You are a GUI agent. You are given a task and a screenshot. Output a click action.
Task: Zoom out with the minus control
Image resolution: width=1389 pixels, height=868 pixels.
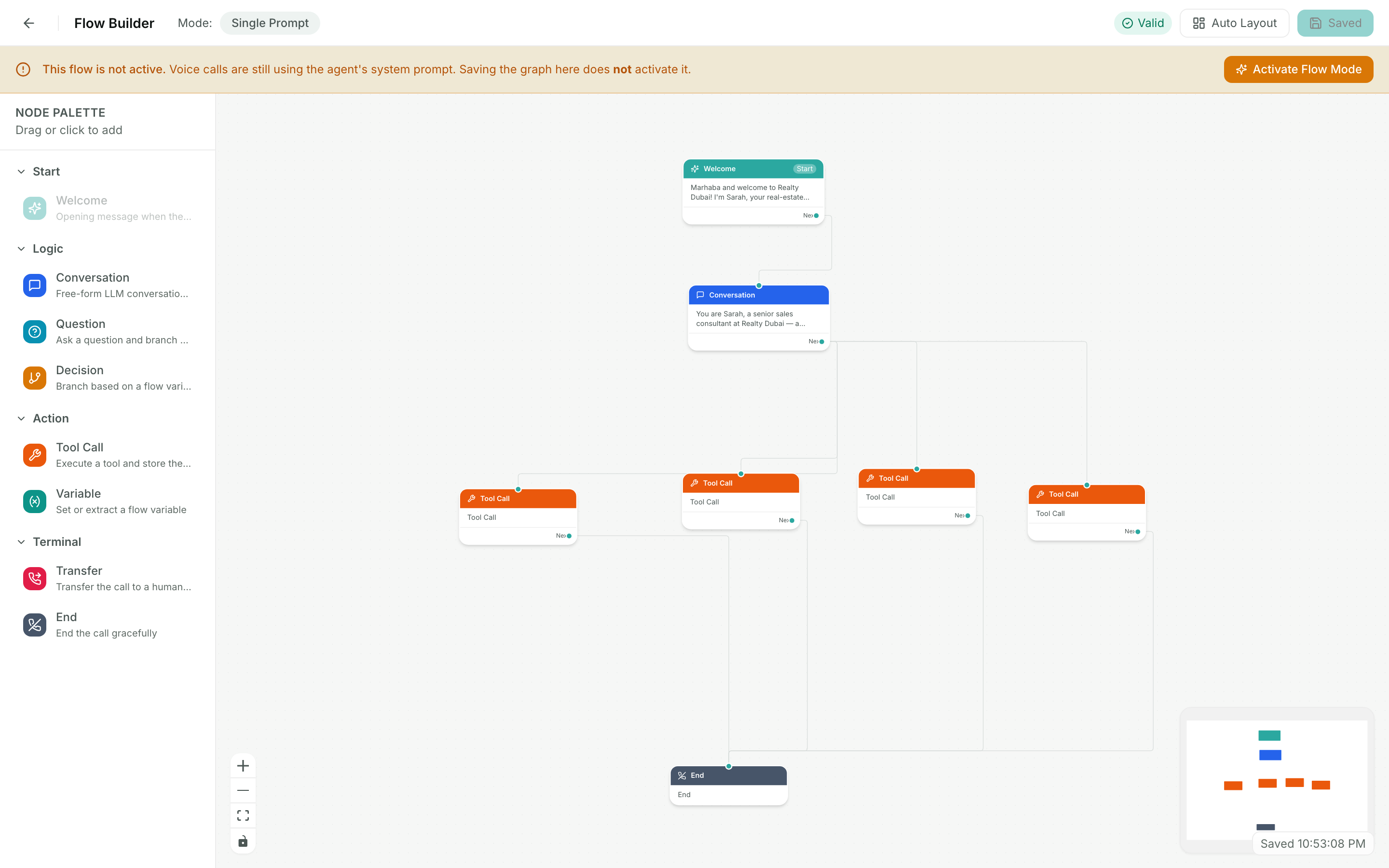(x=243, y=790)
